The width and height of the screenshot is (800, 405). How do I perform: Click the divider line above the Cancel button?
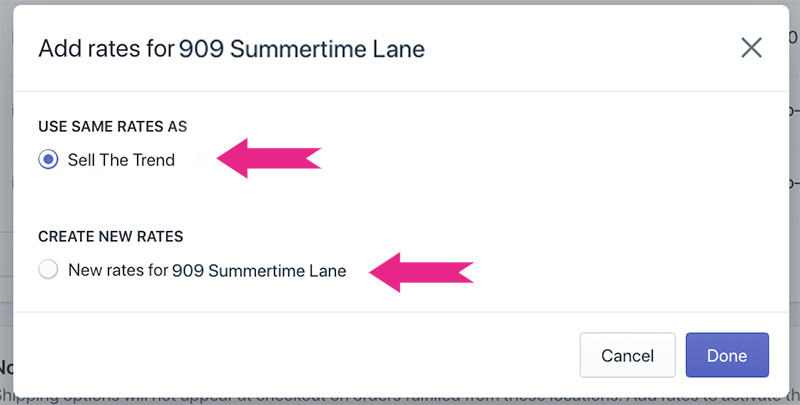click(400, 312)
